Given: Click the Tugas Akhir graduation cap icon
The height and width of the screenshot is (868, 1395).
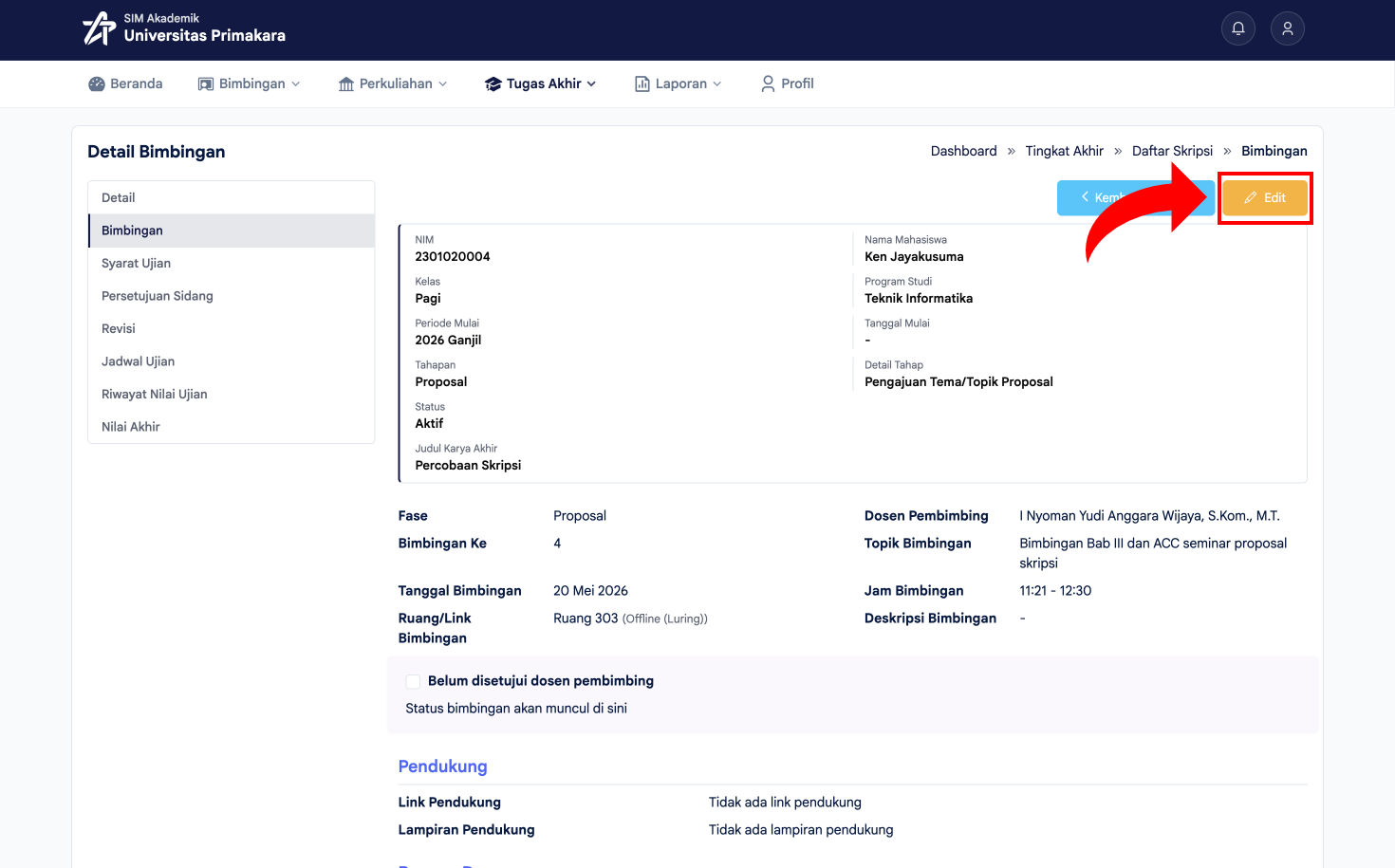Looking at the screenshot, I should (x=493, y=83).
